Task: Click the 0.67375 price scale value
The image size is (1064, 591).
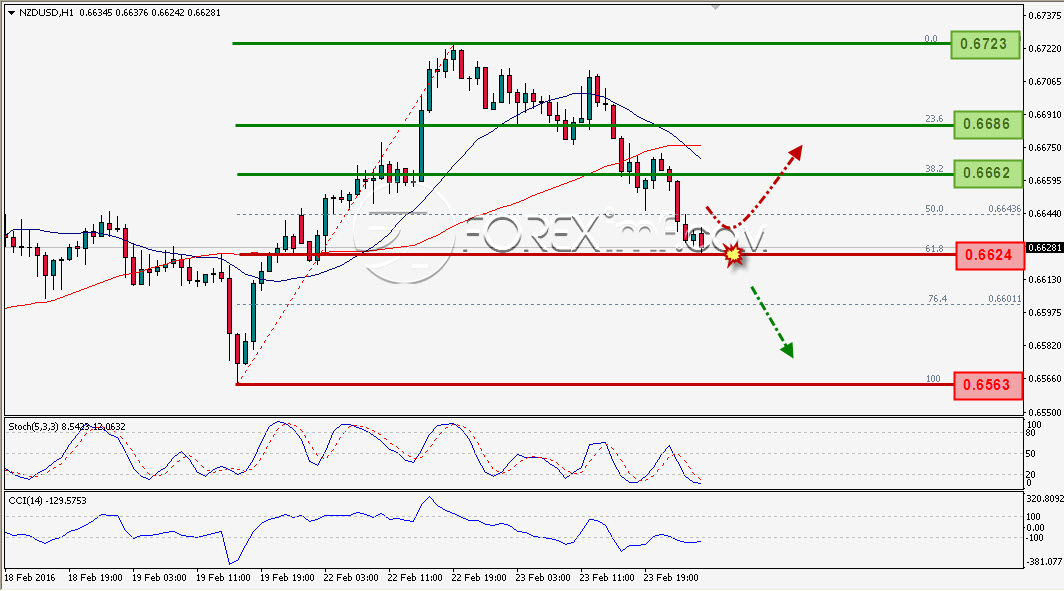Action: (x=1045, y=16)
